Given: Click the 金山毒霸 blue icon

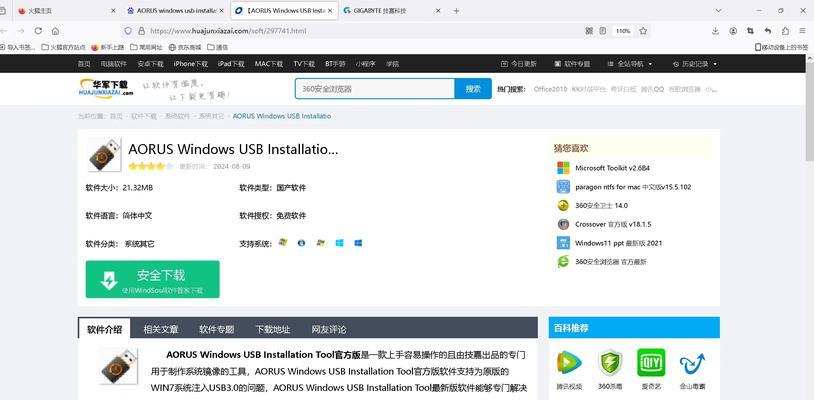Looking at the screenshot, I should [692, 364].
